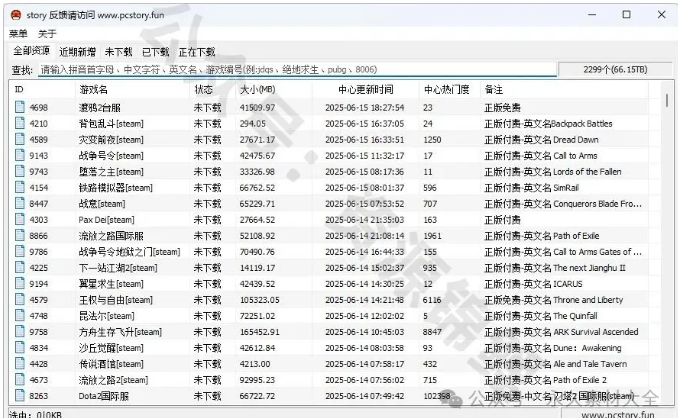This screenshot has height=418, width=678.
Task: Click the file icon for ID 4210
Action: tap(20, 123)
